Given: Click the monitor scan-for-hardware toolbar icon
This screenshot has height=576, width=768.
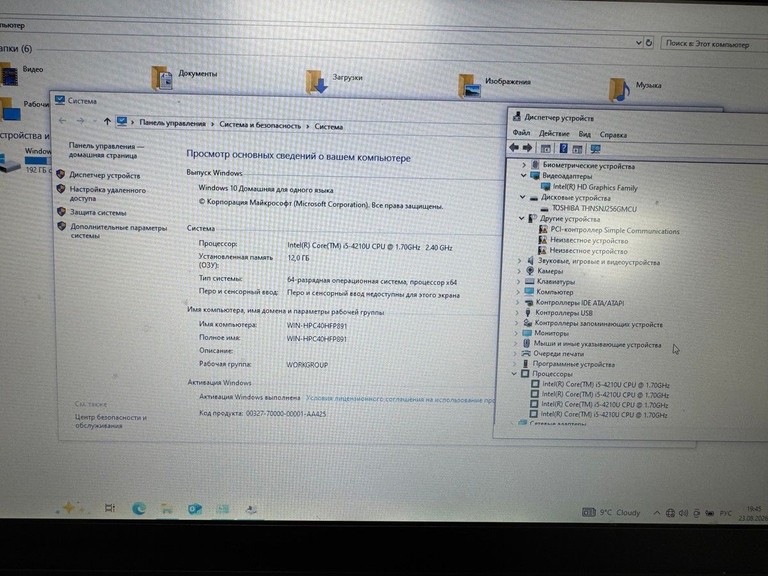Looking at the screenshot, I should (x=596, y=149).
